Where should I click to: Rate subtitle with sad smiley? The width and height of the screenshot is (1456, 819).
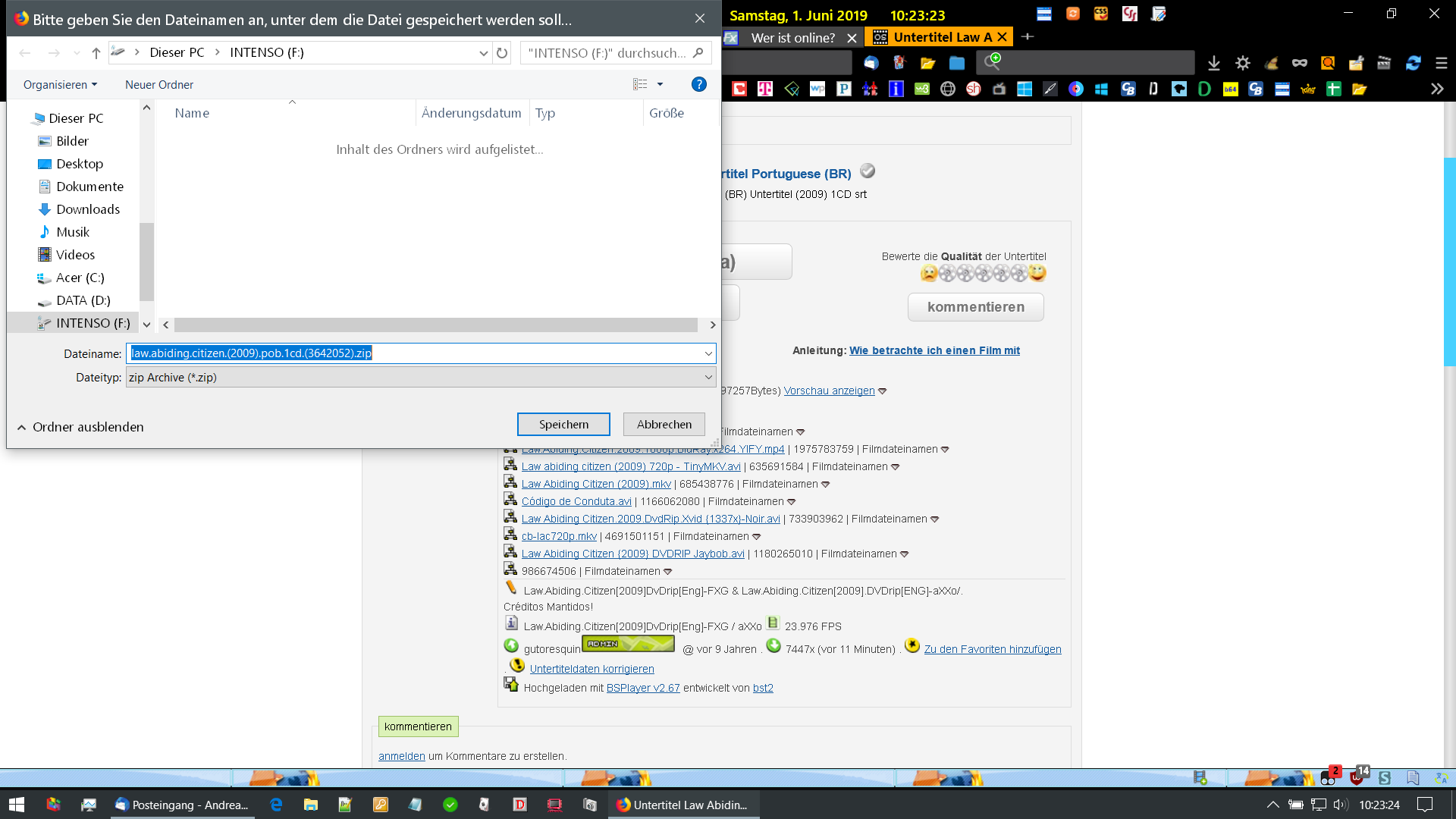pos(928,273)
